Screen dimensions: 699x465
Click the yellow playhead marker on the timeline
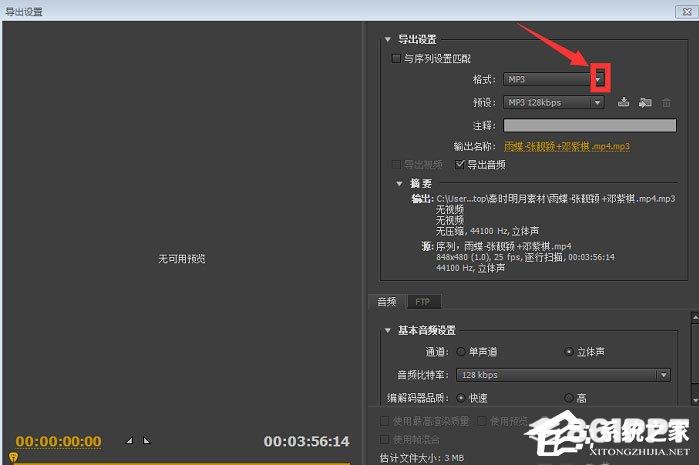pyautogui.click(x=14, y=457)
